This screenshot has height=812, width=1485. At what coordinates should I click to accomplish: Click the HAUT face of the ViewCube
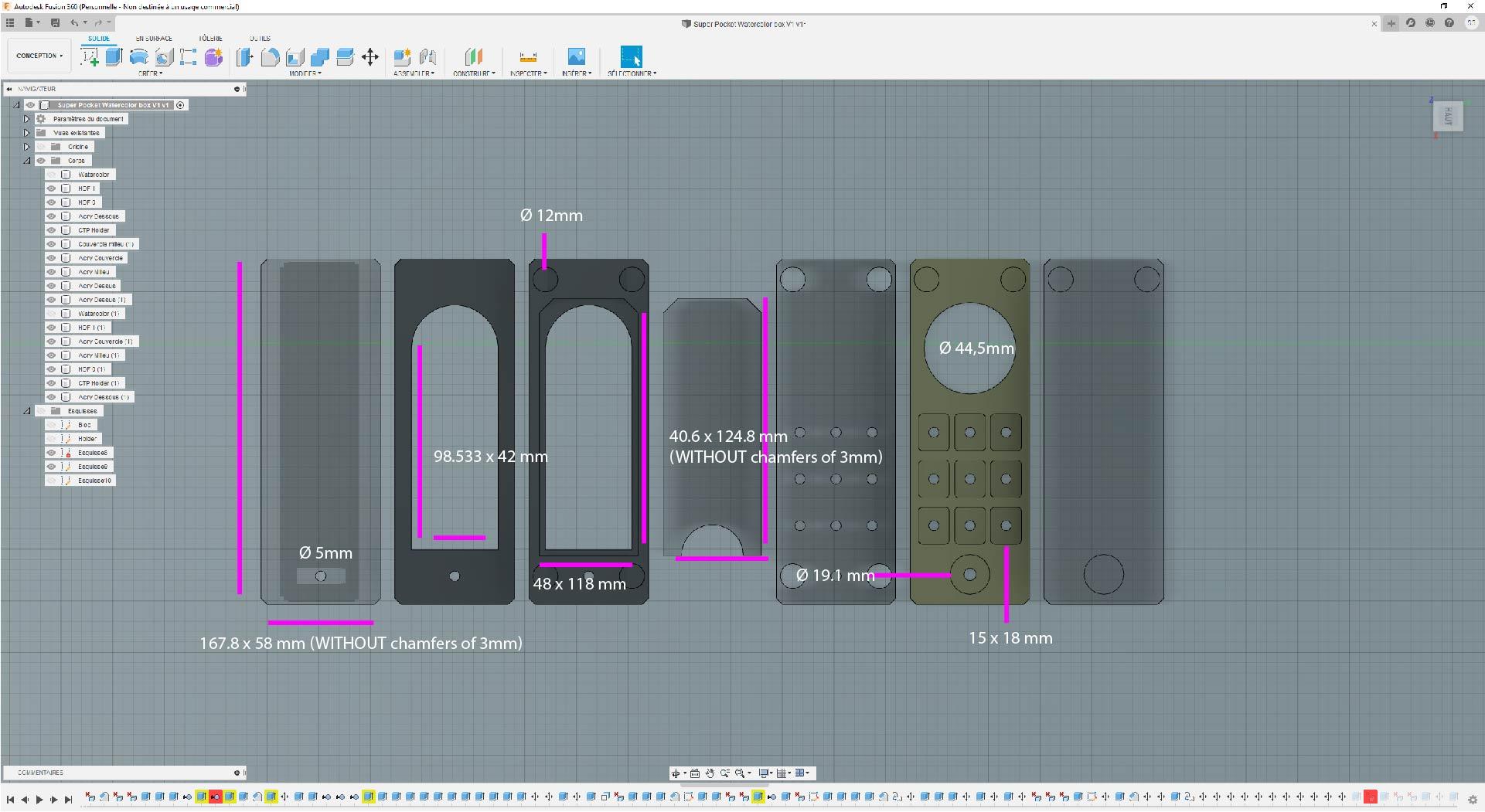point(1448,116)
